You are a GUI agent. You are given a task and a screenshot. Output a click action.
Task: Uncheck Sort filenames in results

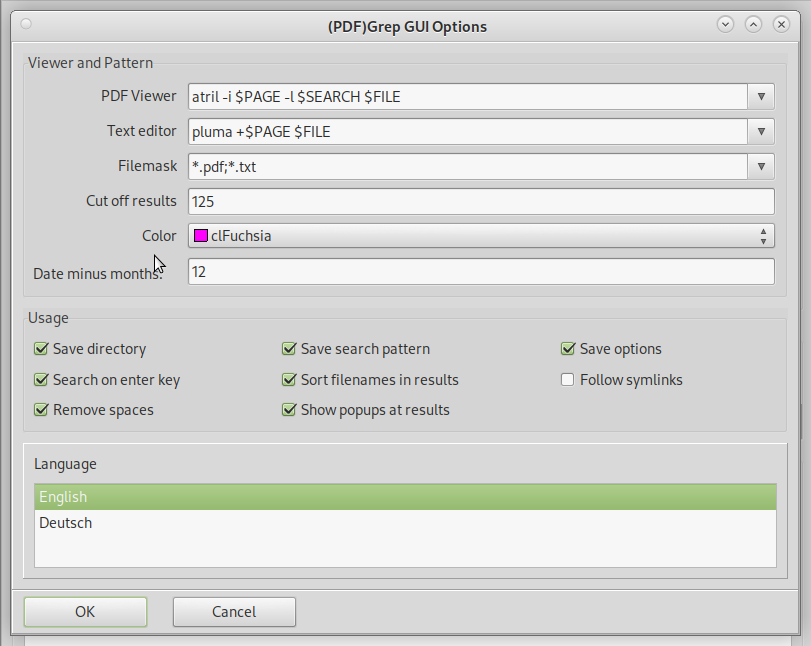(x=289, y=380)
